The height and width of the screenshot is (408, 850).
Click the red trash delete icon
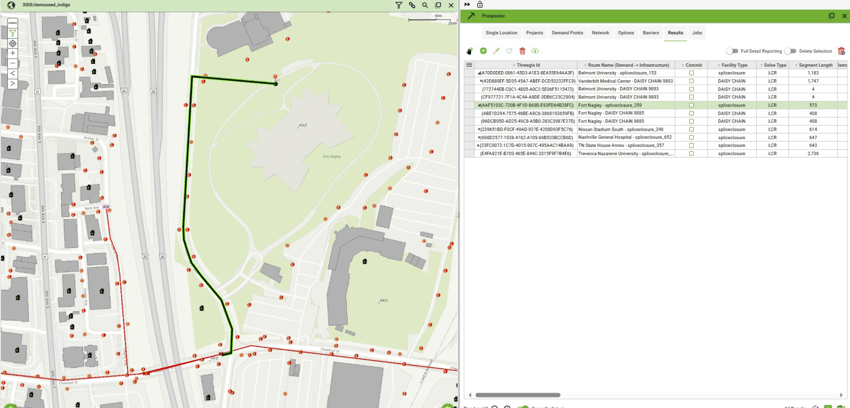(523, 51)
